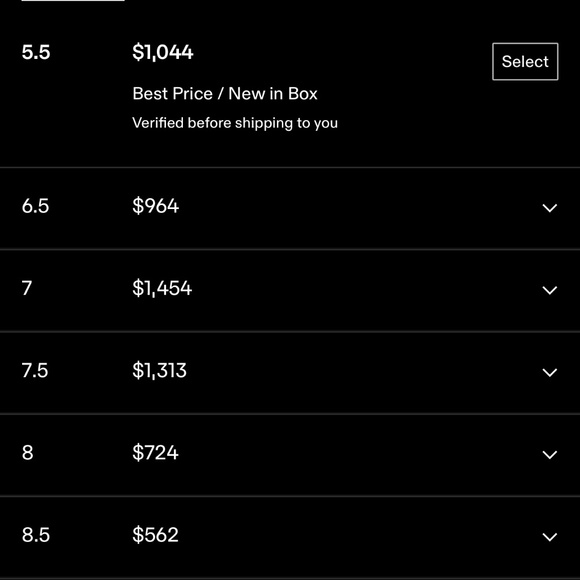The height and width of the screenshot is (580, 580).
Task: Select the $562 price text
Action: 155,535
